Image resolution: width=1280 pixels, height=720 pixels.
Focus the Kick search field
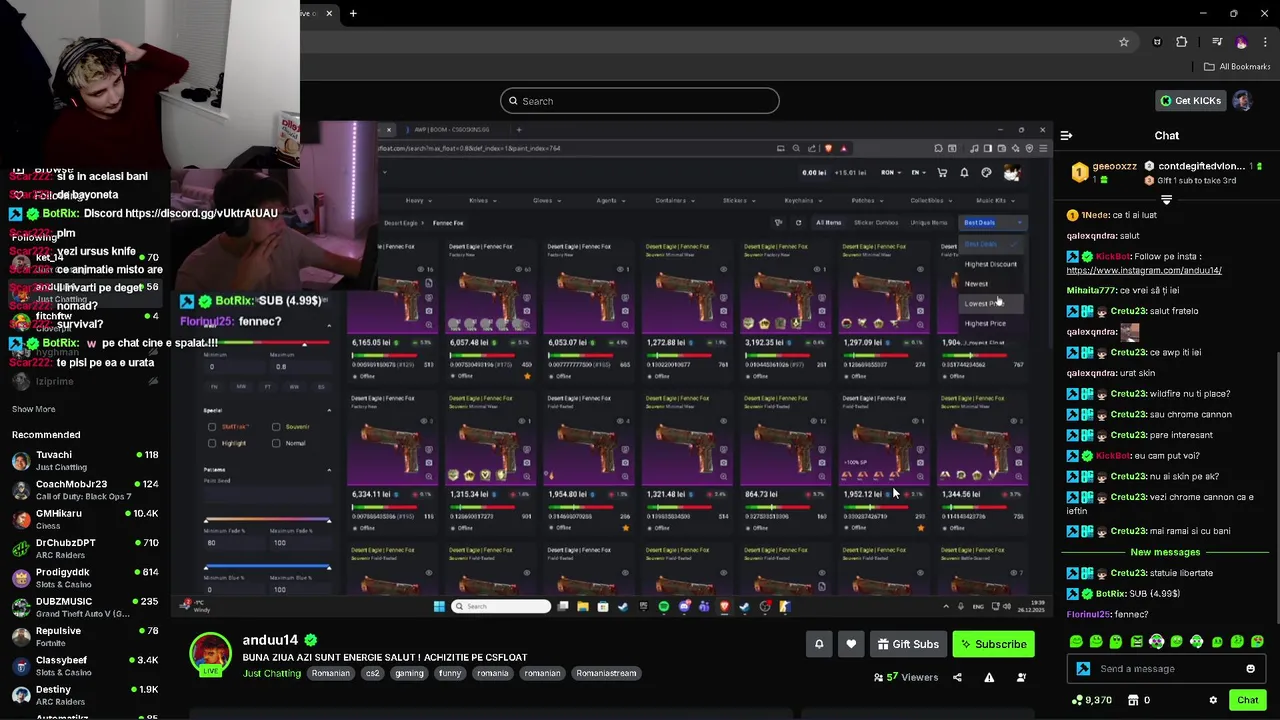[639, 101]
